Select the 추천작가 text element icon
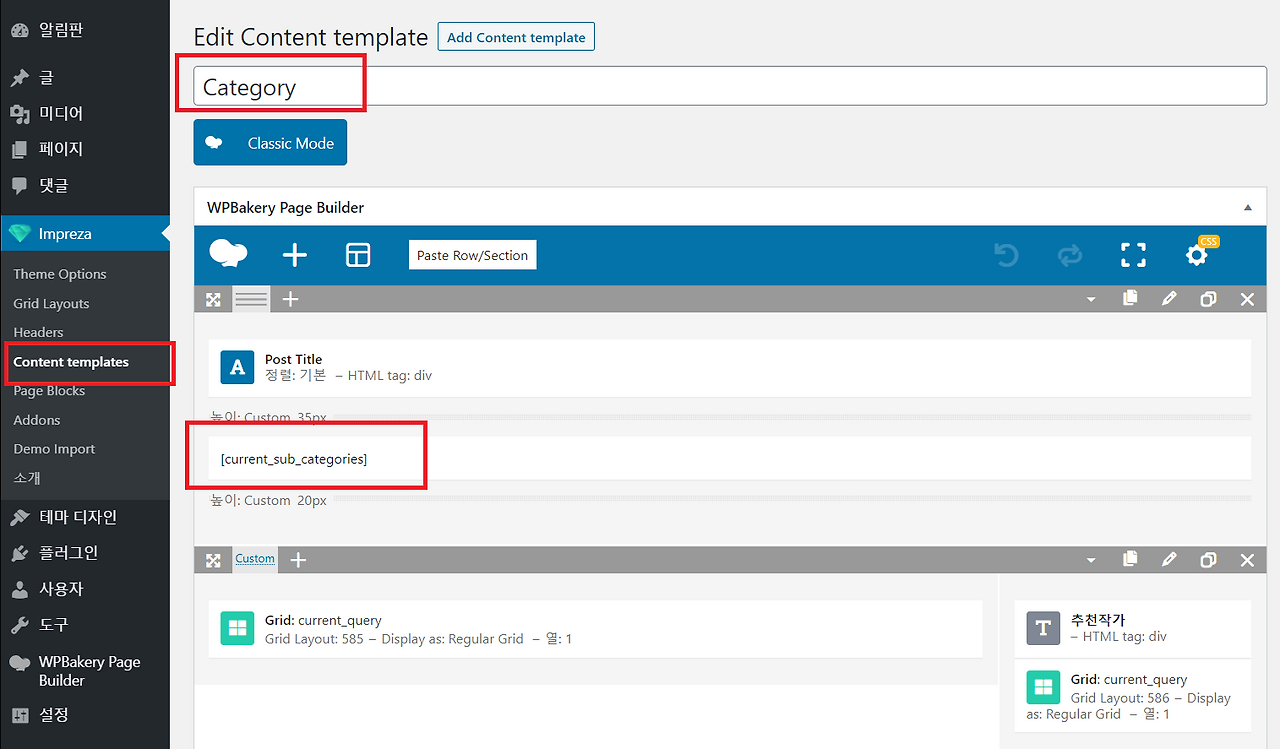1280x749 pixels. pyautogui.click(x=1043, y=628)
